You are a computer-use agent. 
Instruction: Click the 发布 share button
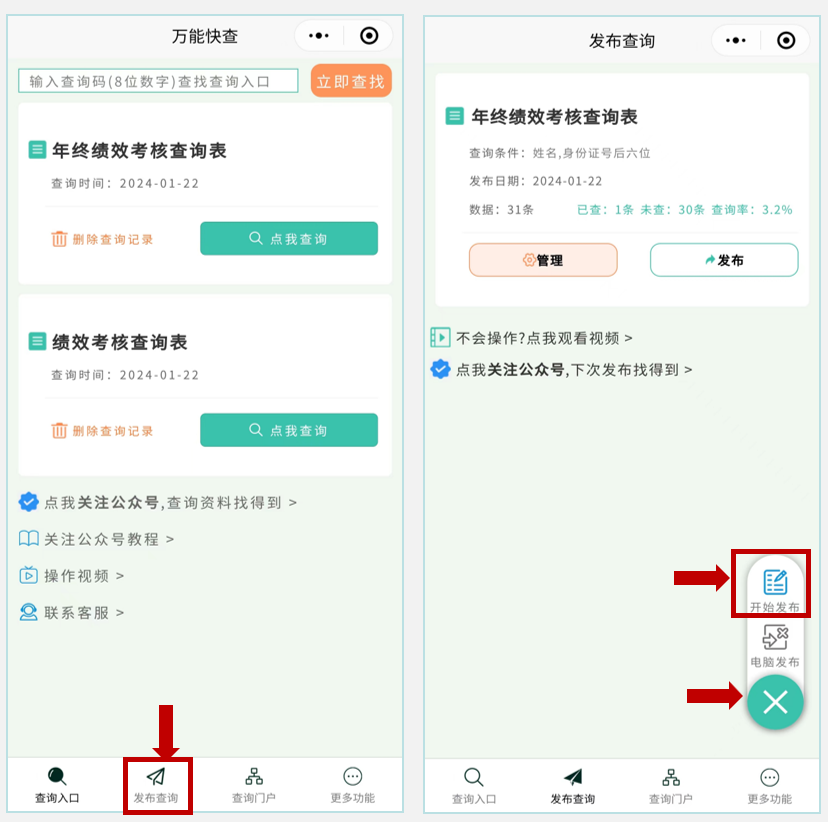[724, 260]
